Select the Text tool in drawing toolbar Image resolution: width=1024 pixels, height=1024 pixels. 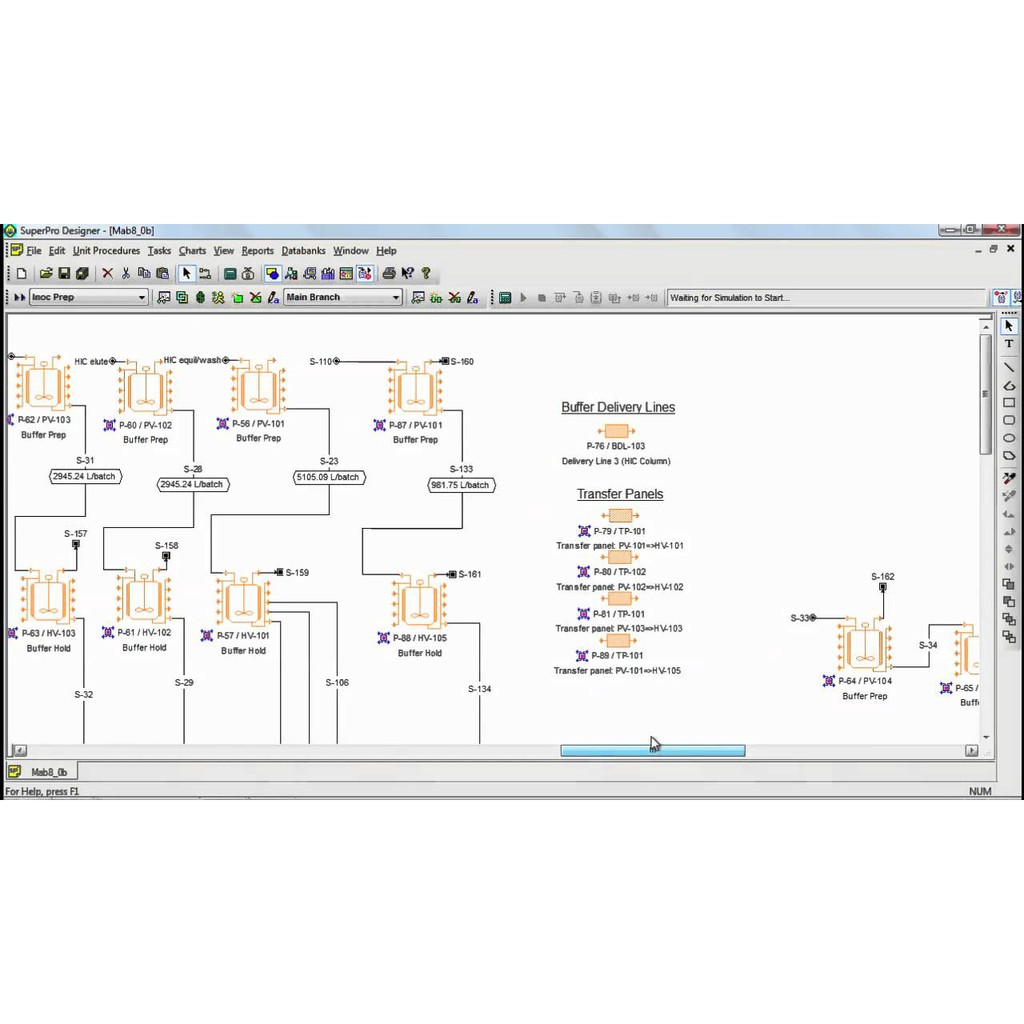[1009, 344]
